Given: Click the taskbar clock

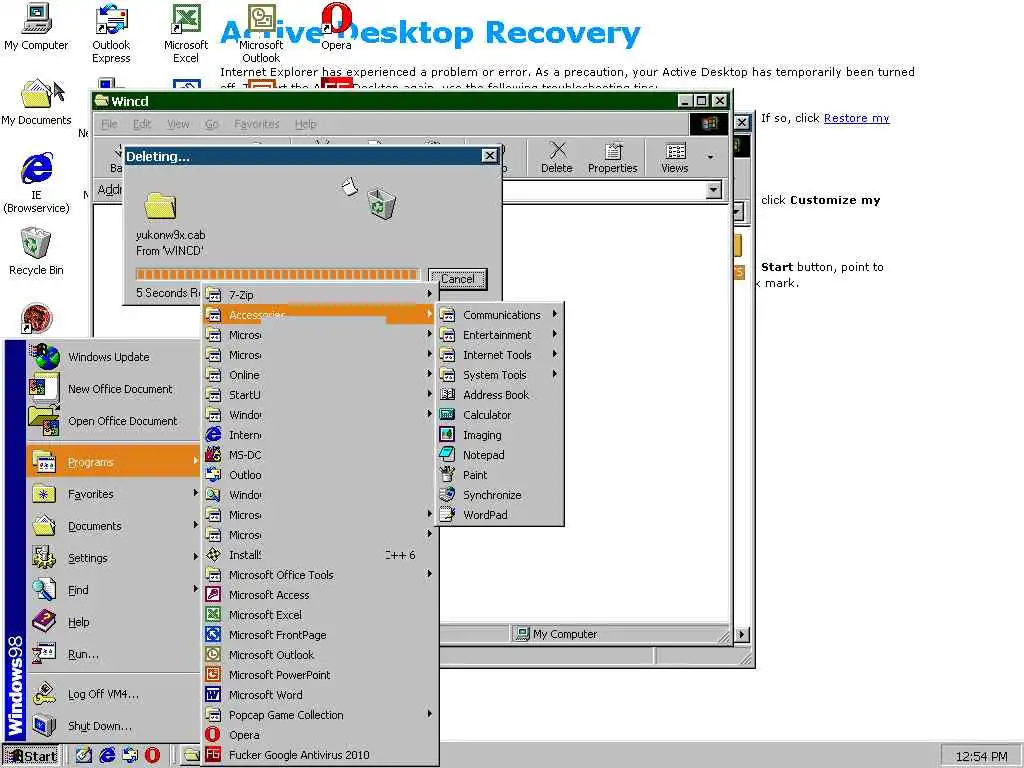Looking at the screenshot, I should tap(981, 756).
